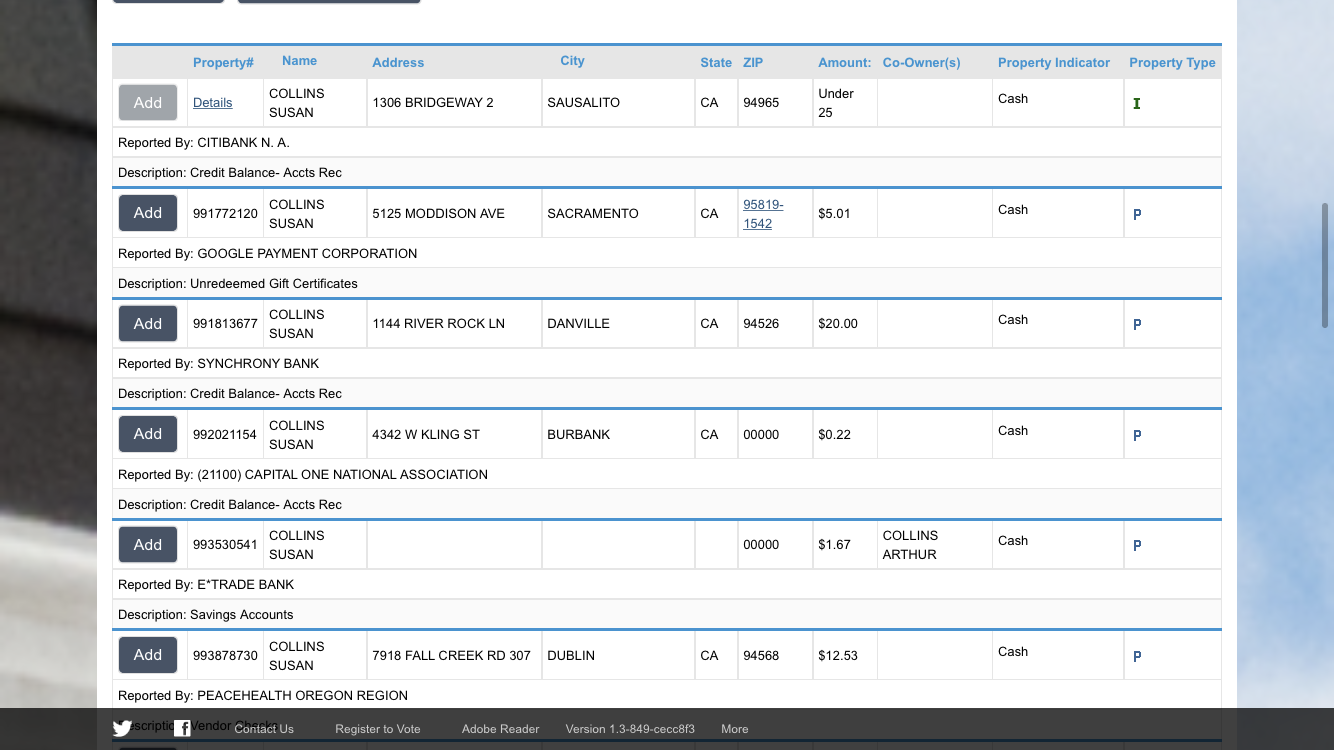Sort by City column header
The height and width of the screenshot is (750, 1334).
pos(572,60)
